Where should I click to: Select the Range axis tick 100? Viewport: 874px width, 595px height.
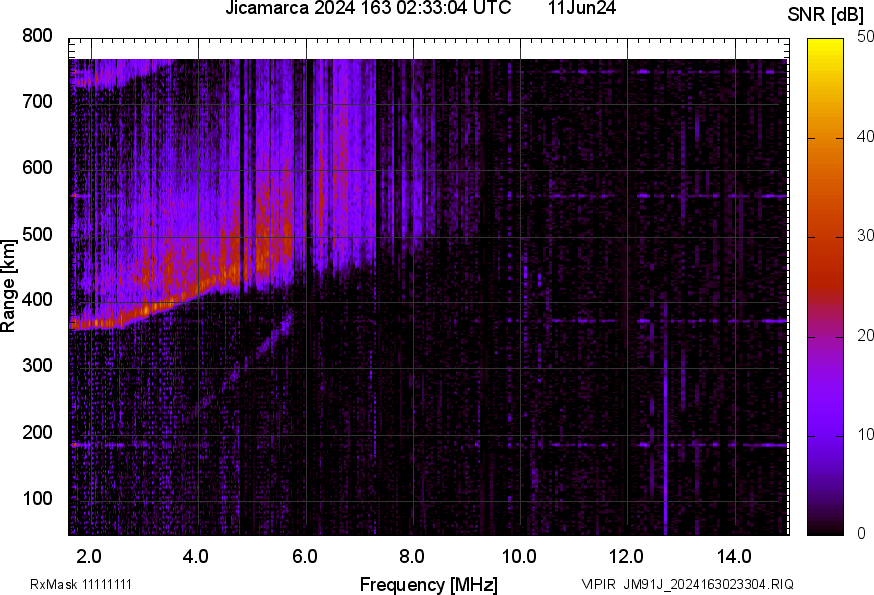click(37, 498)
